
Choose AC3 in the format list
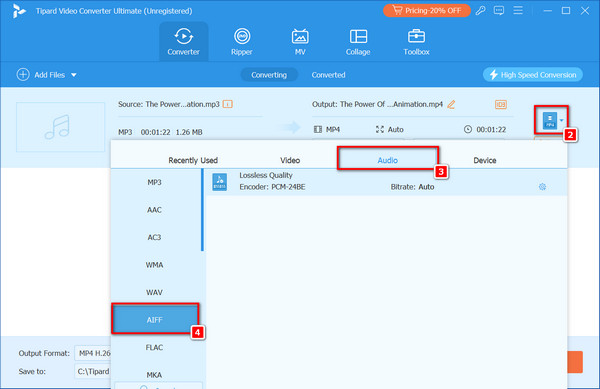coord(155,238)
